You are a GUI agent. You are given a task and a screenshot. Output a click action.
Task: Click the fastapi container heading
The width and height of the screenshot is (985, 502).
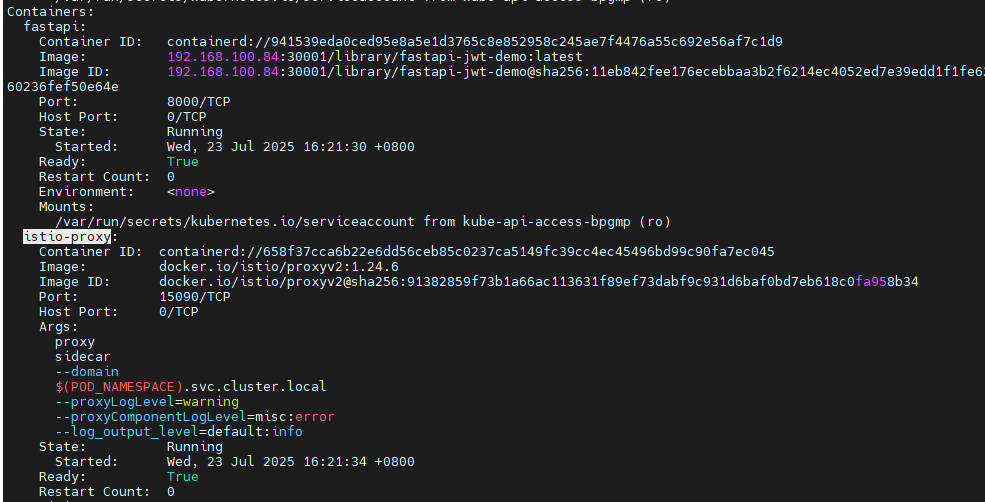point(55,26)
